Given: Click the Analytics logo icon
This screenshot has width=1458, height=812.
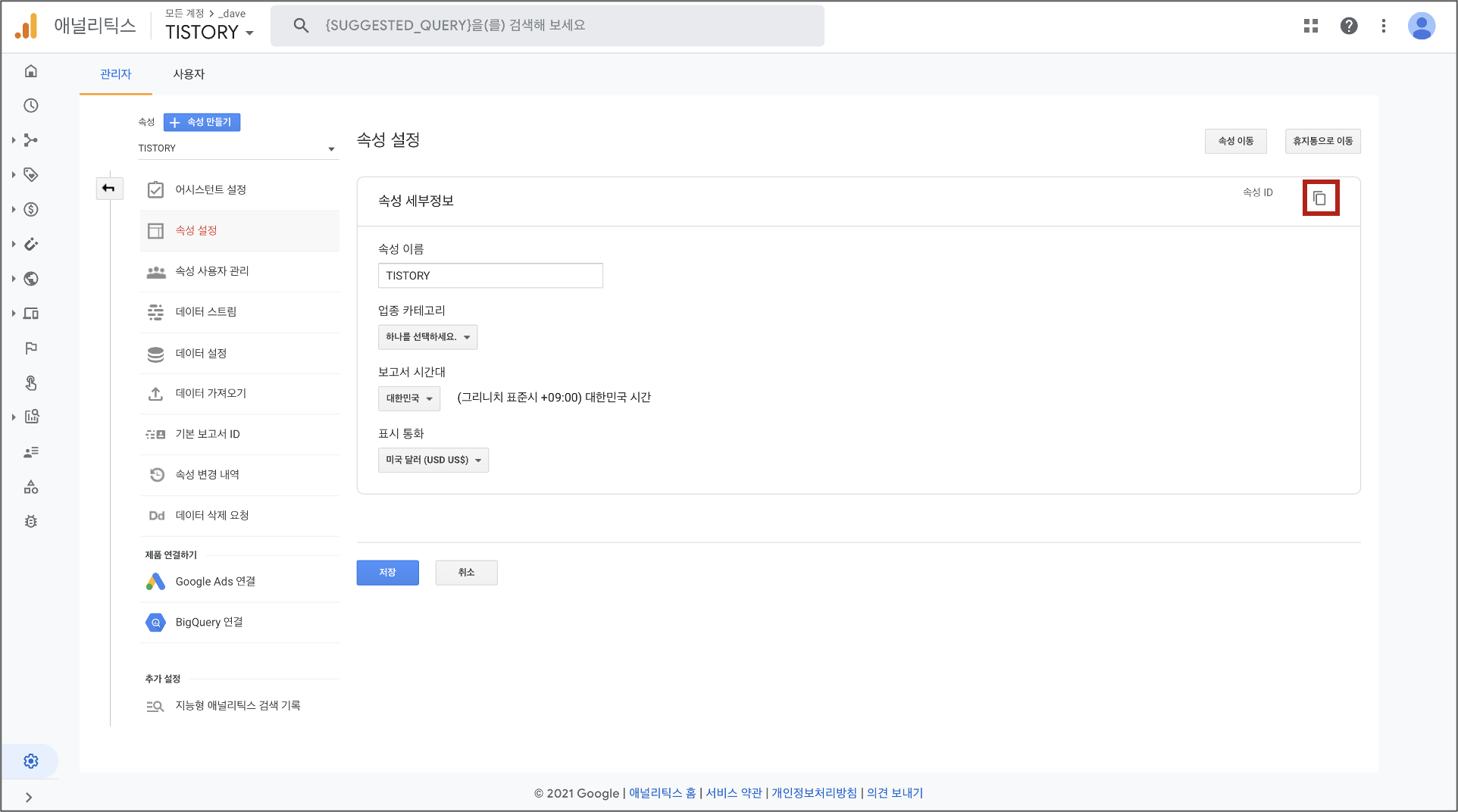Looking at the screenshot, I should 27,27.
